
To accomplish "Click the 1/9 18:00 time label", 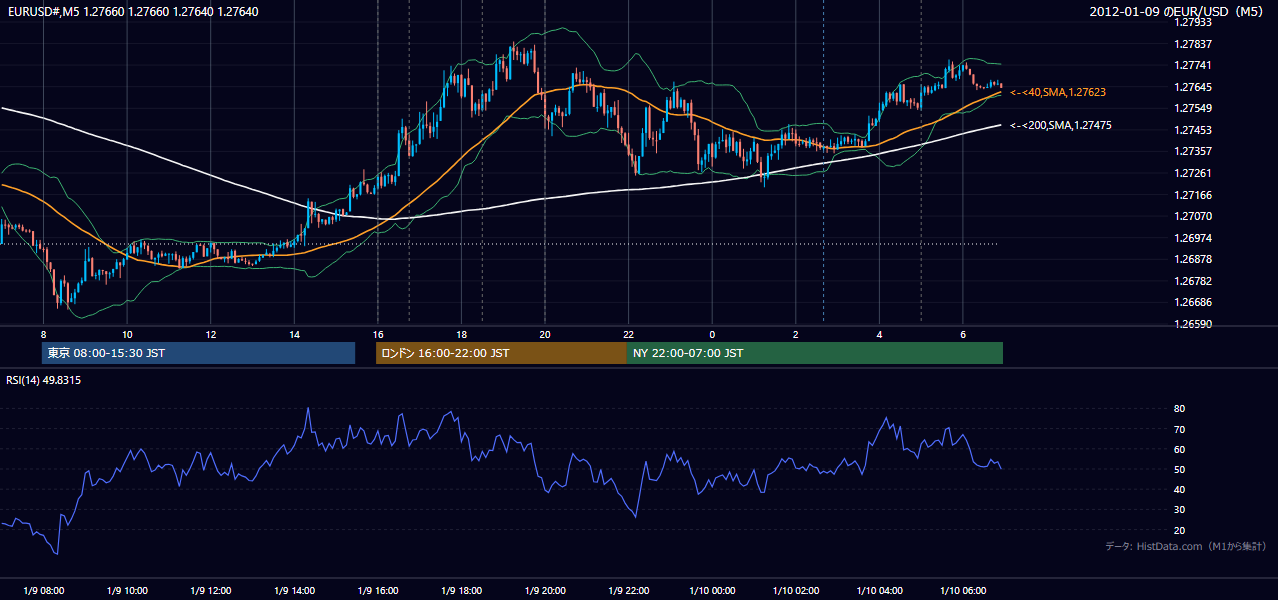I will pyautogui.click(x=461, y=590).
